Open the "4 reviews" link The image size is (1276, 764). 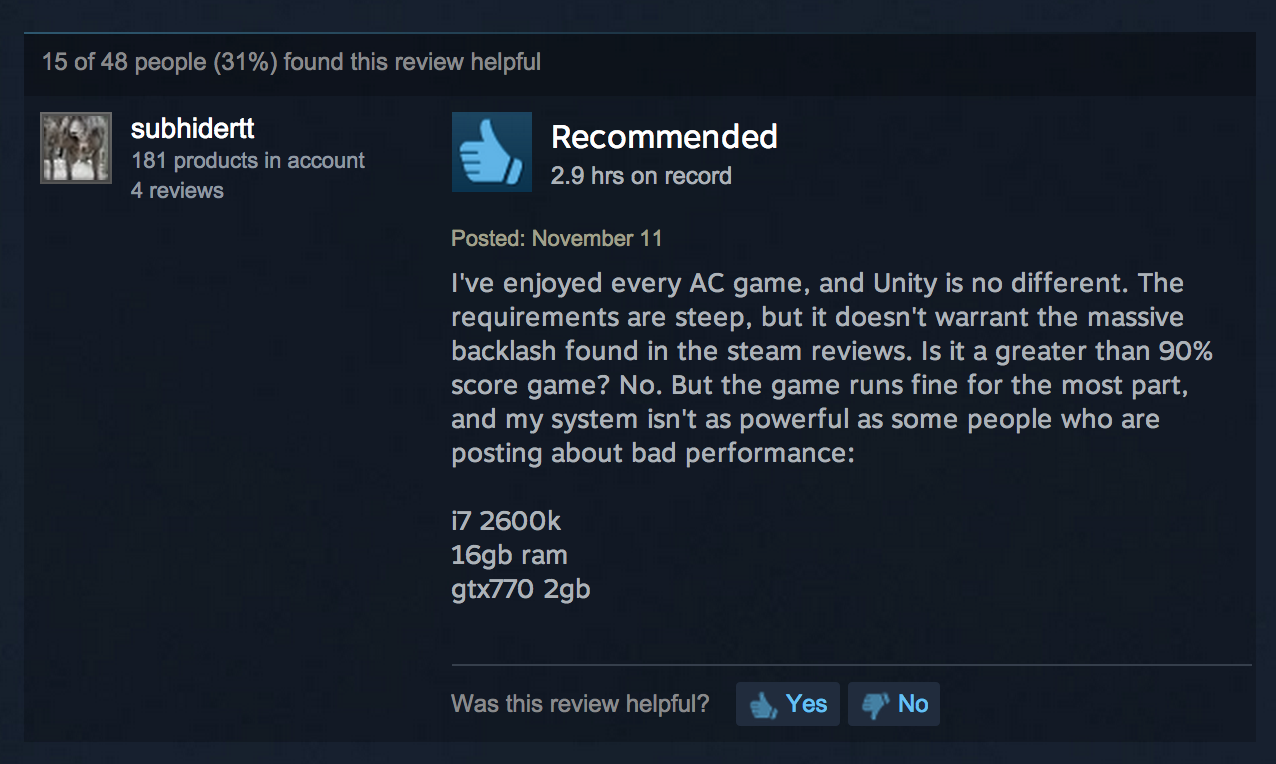point(177,190)
